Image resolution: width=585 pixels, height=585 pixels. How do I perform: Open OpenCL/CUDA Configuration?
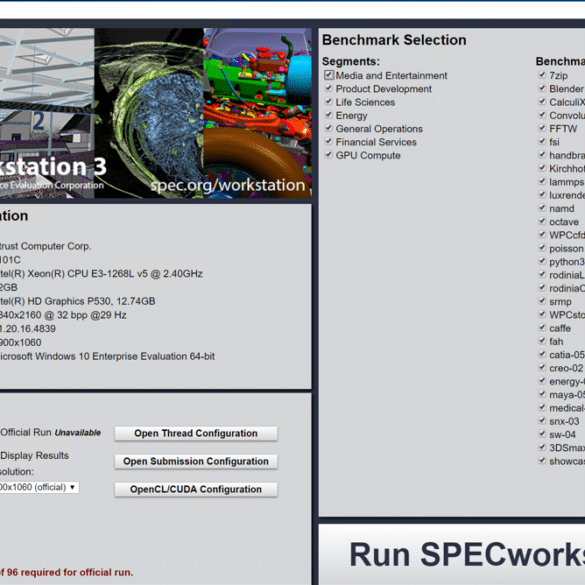pyautogui.click(x=196, y=489)
